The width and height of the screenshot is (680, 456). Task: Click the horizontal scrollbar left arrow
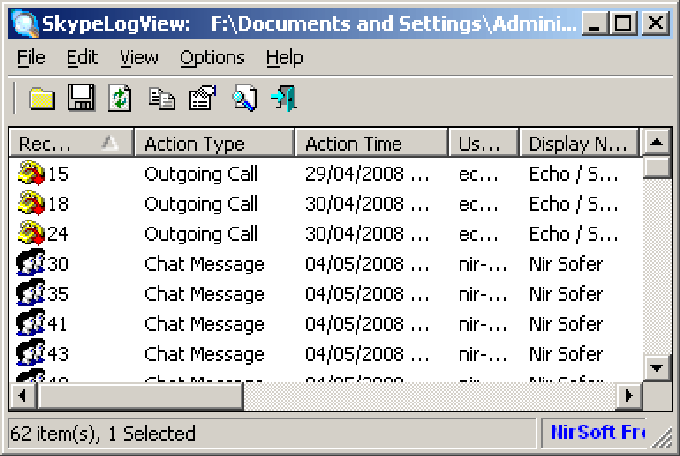[x=23, y=396]
